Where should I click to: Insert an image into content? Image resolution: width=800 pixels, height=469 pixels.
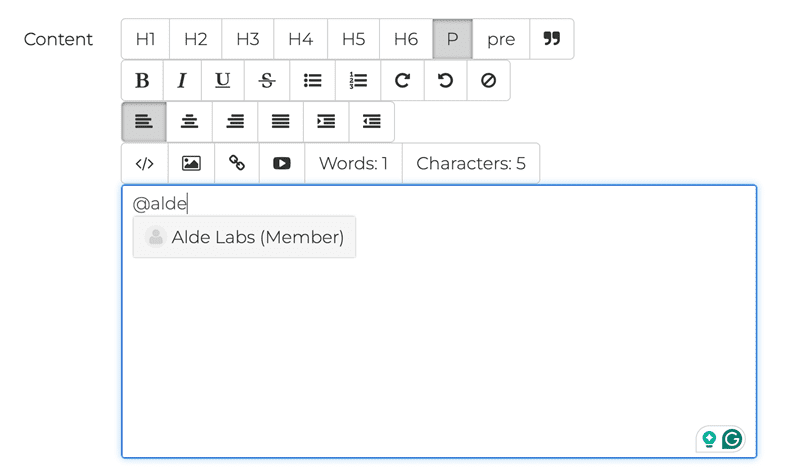pos(191,163)
